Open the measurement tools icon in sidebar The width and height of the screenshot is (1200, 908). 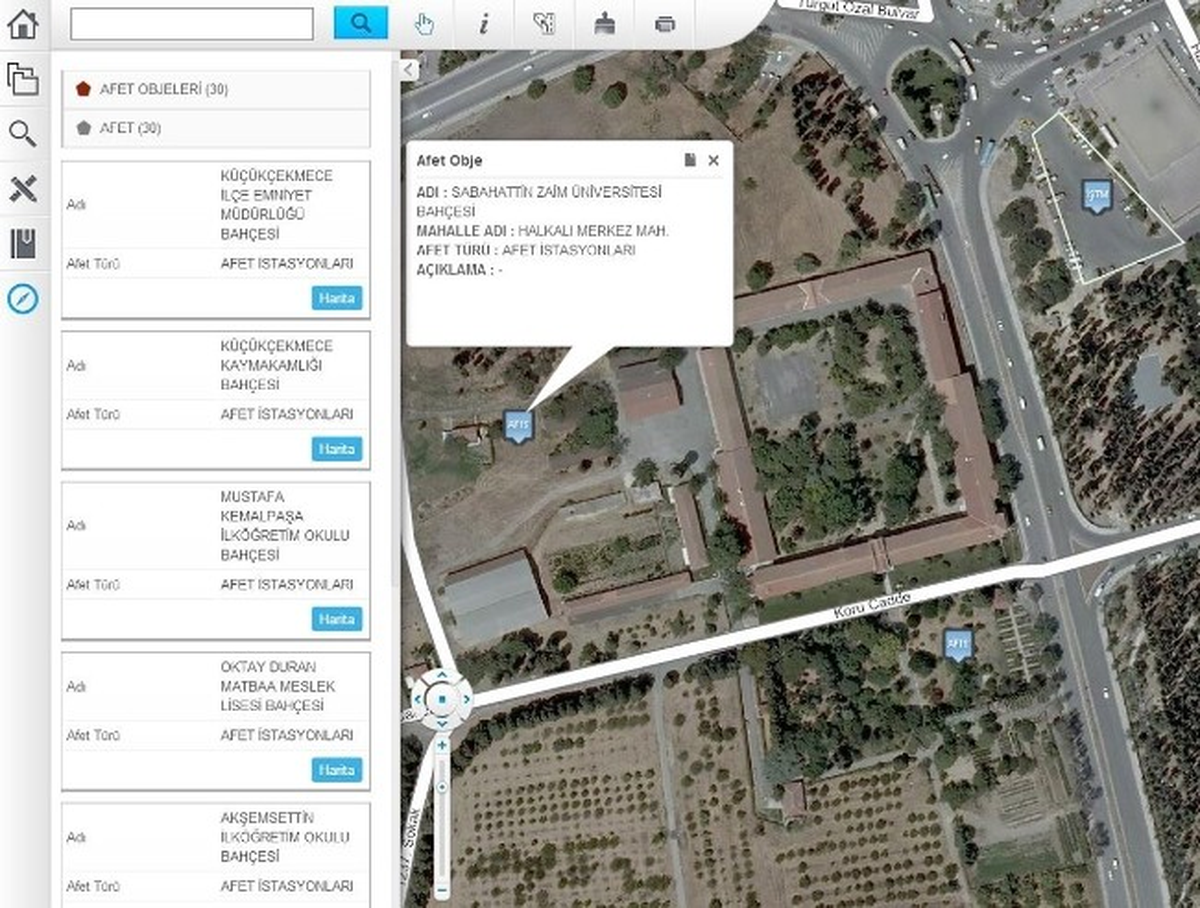22,188
